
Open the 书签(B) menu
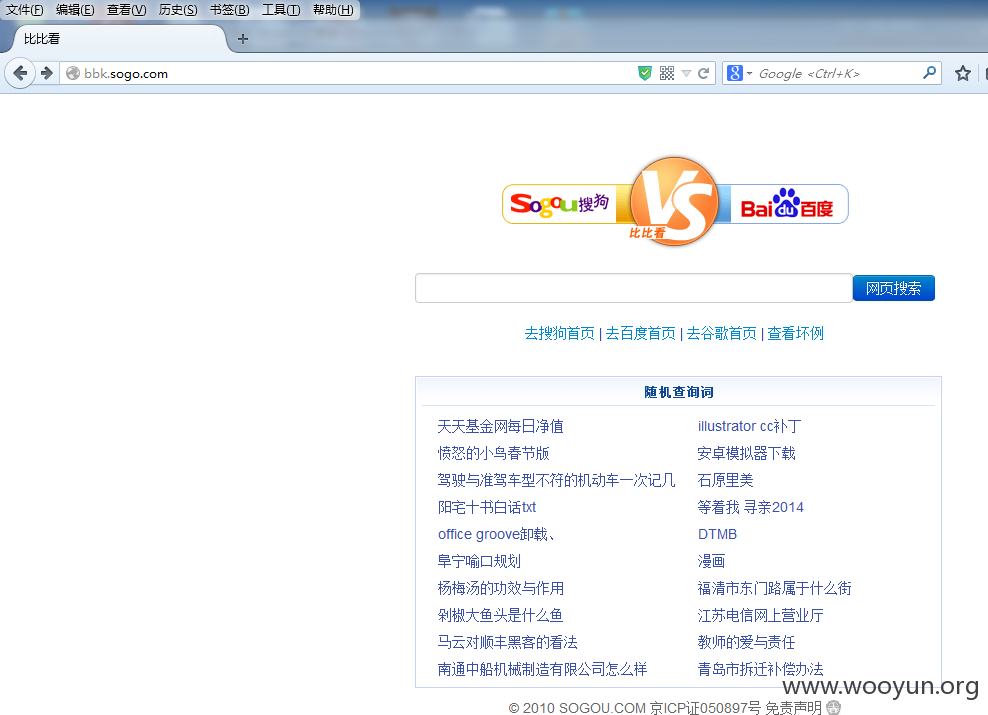(229, 10)
